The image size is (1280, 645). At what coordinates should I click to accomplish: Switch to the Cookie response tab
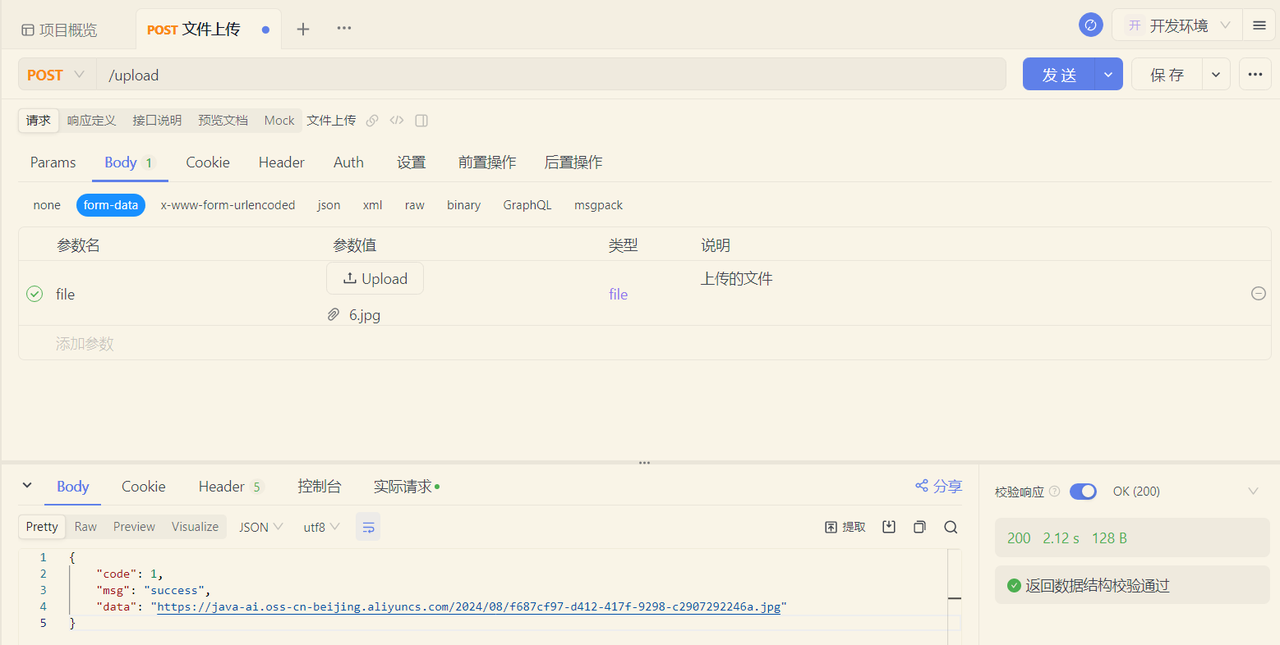(143, 486)
